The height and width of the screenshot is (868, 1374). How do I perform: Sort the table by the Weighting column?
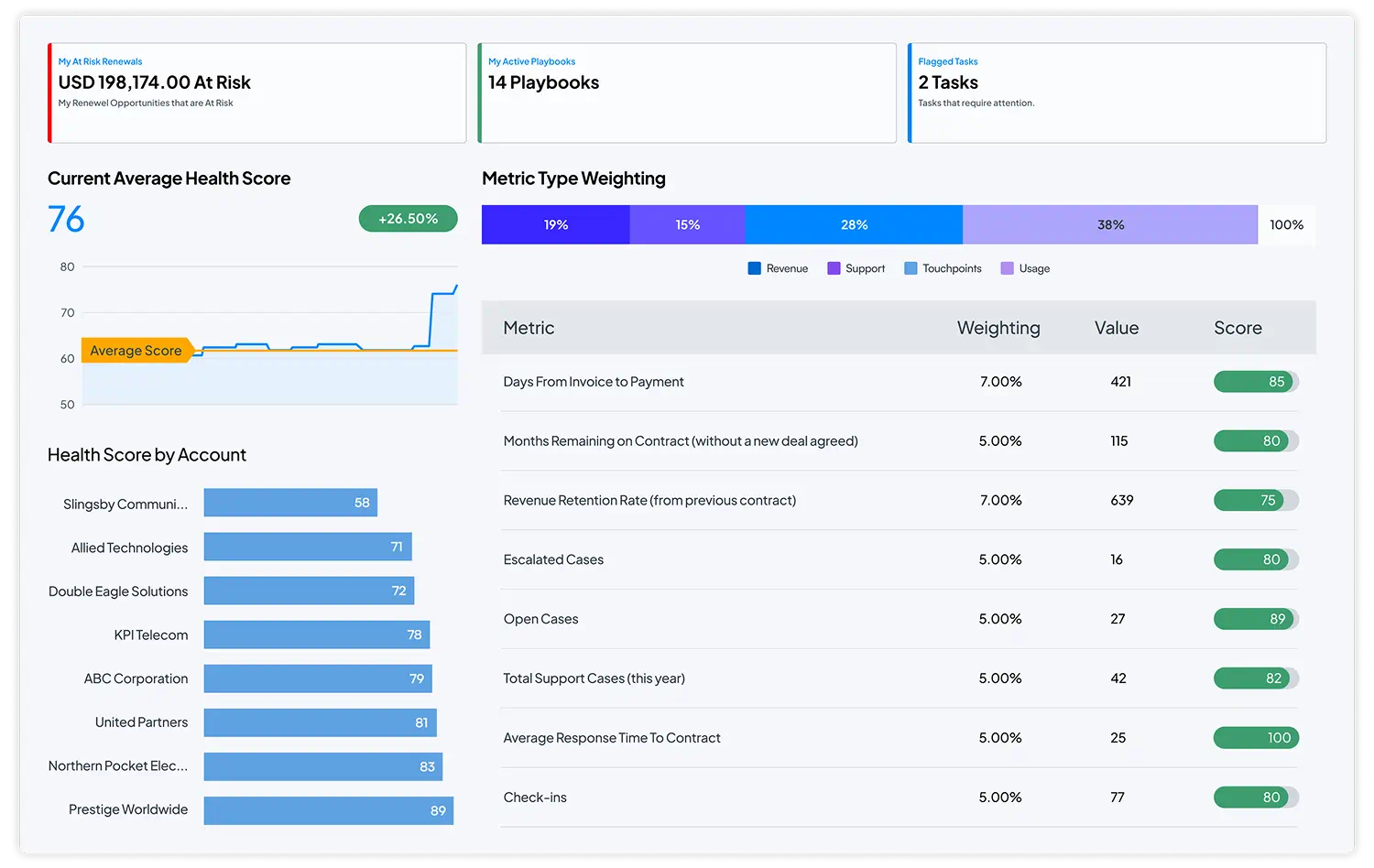click(998, 328)
